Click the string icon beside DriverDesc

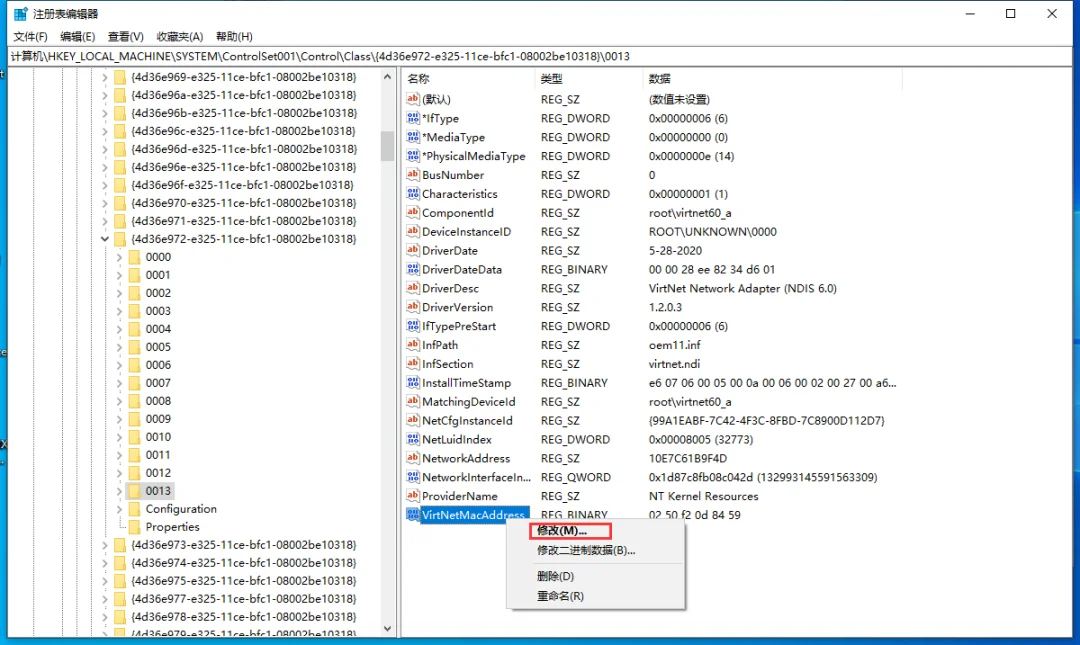[x=413, y=288]
